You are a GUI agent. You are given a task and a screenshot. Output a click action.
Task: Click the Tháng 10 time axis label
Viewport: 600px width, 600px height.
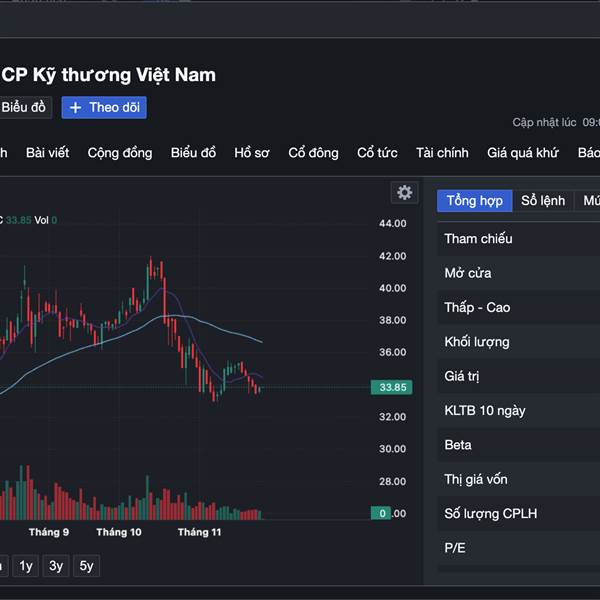point(119,532)
